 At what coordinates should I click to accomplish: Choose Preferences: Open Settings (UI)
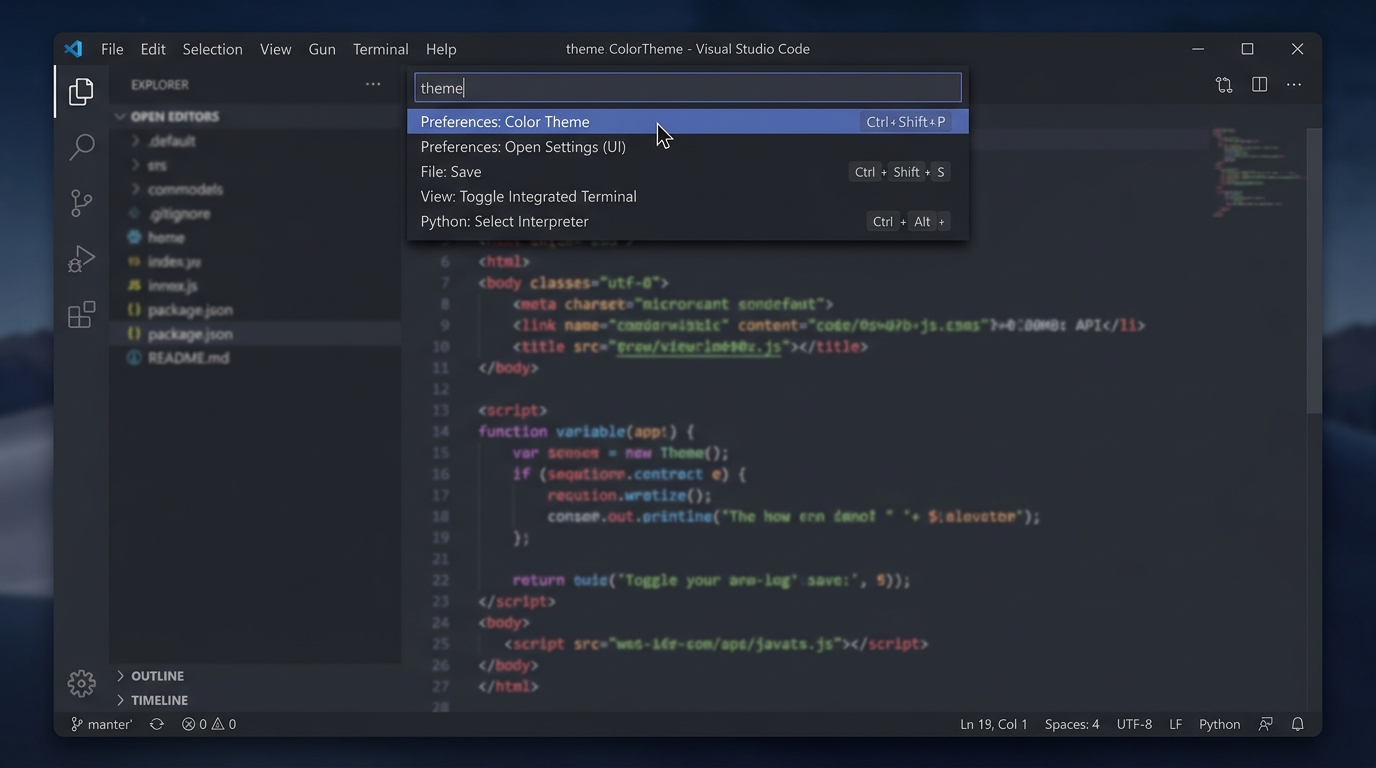click(x=688, y=147)
